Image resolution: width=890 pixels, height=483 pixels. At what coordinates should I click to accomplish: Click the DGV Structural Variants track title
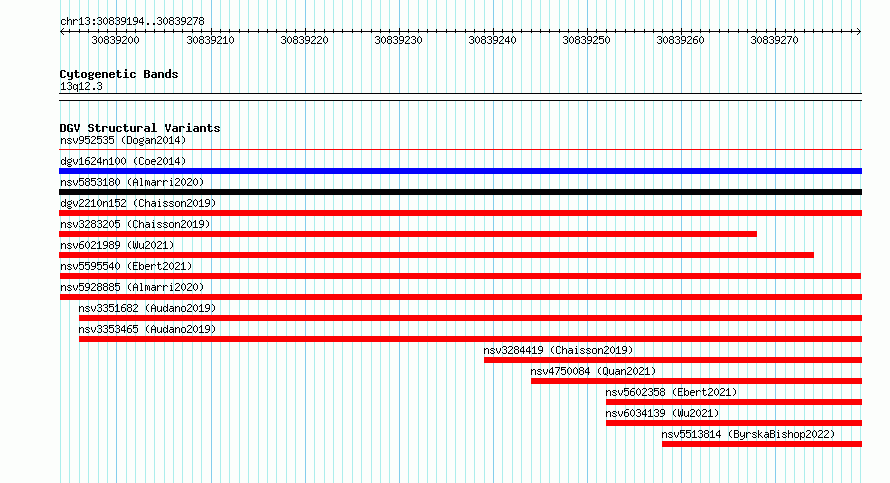pyautogui.click(x=140, y=128)
